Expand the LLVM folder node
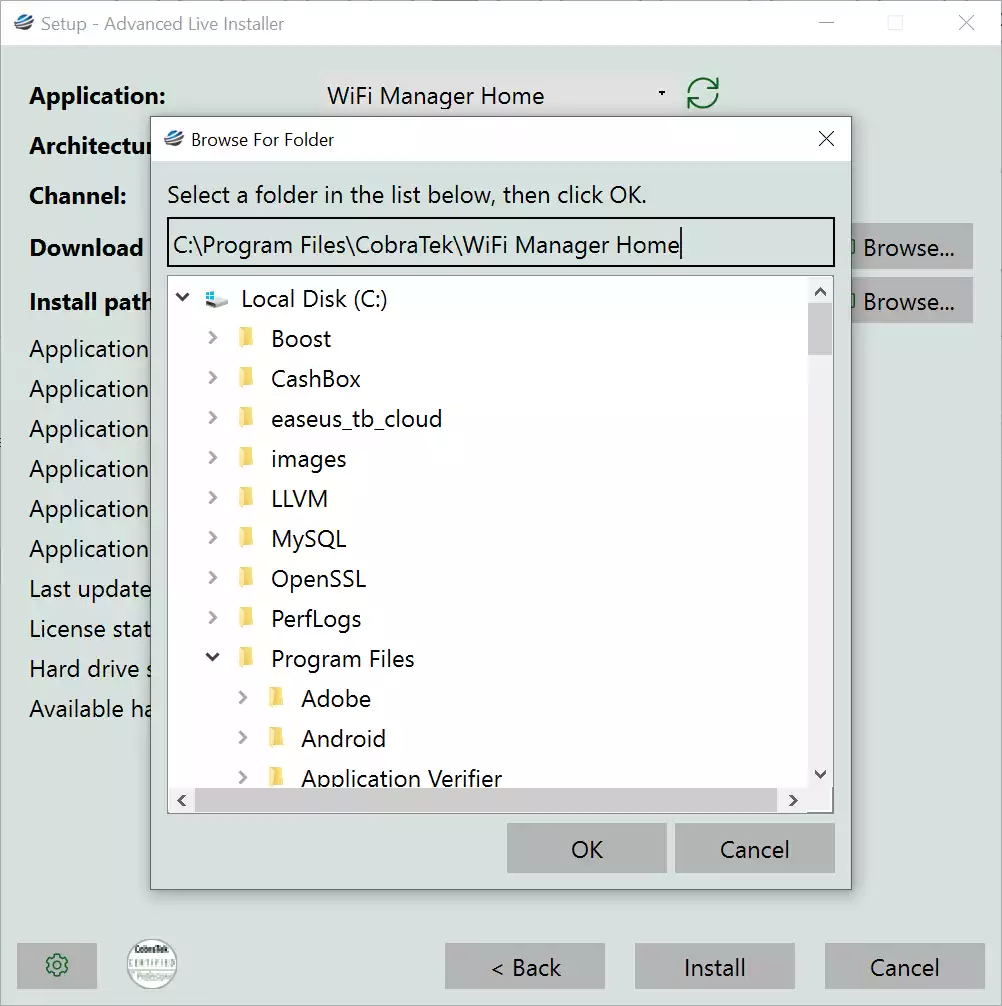 (213, 498)
